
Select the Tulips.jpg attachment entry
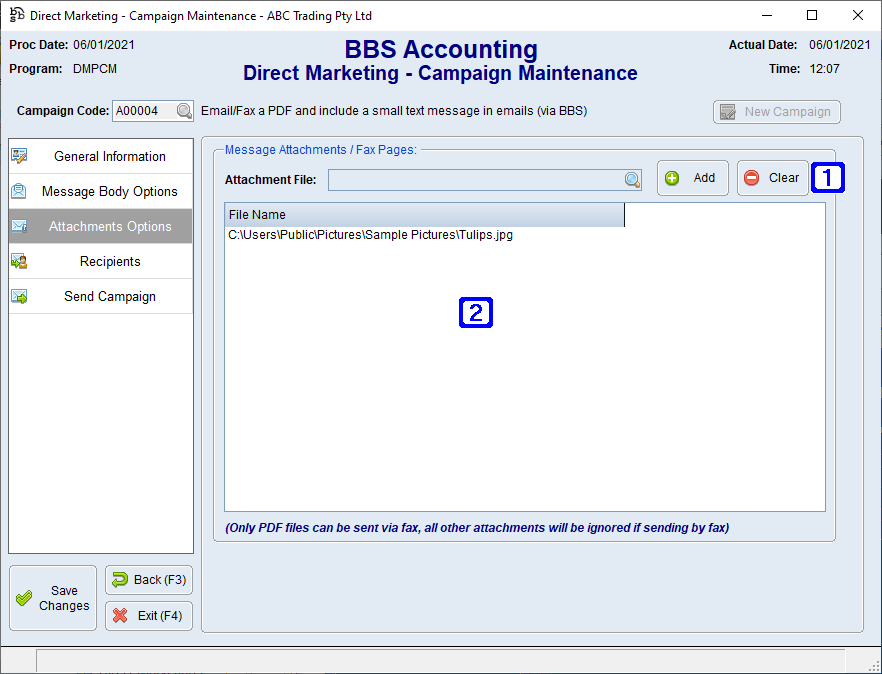point(370,234)
